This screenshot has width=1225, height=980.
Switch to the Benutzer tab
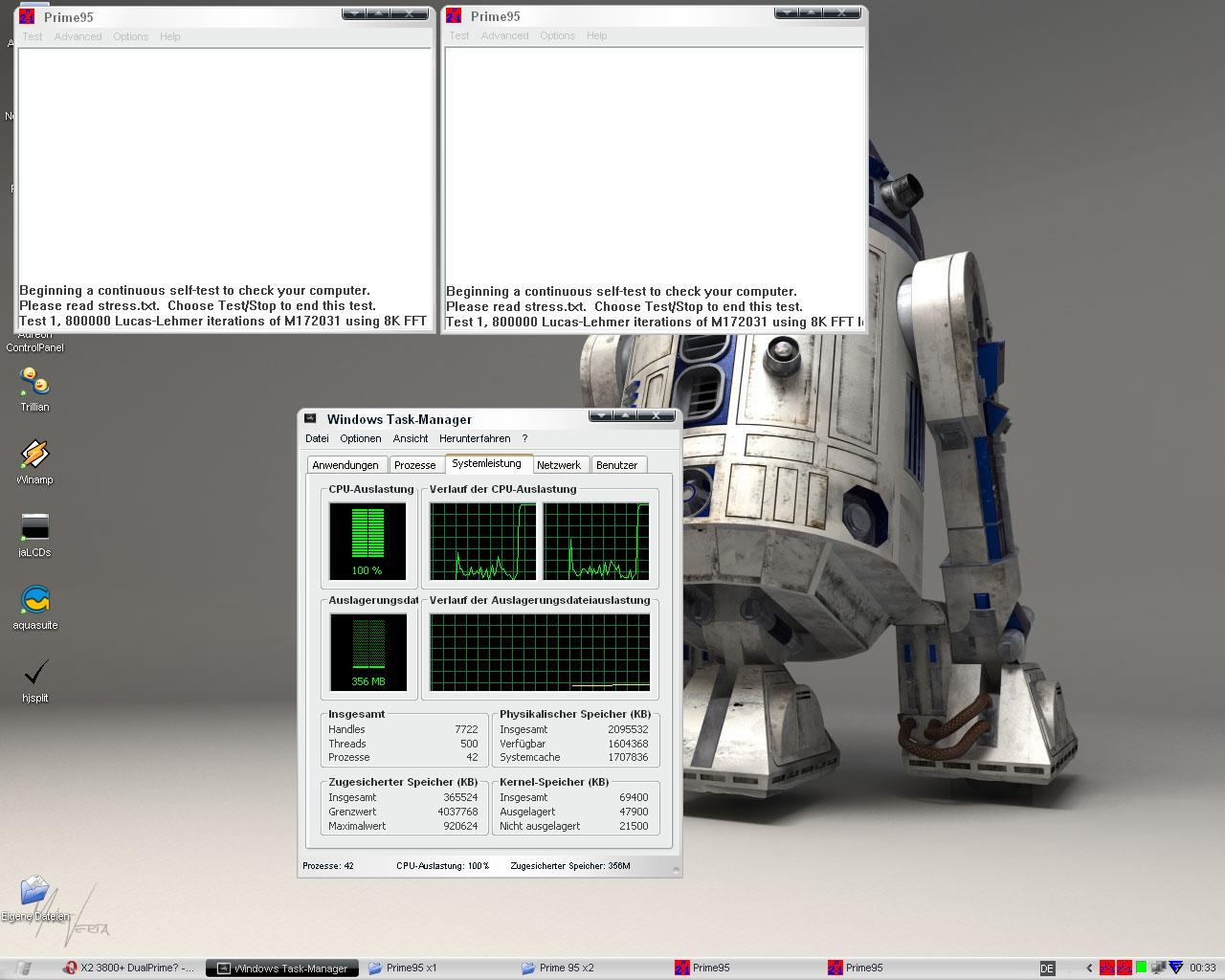616,465
